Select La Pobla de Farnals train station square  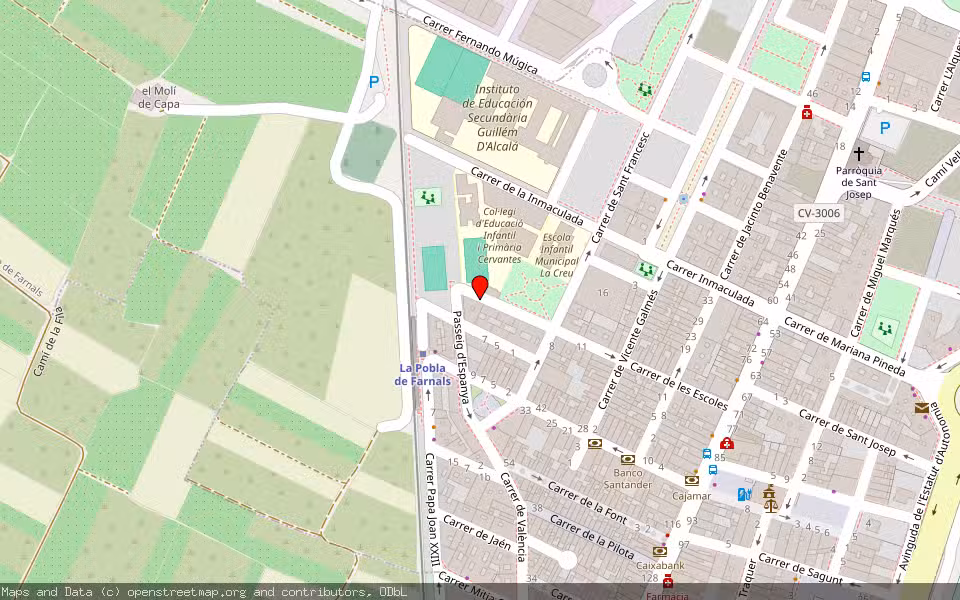pyautogui.click(x=423, y=353)
